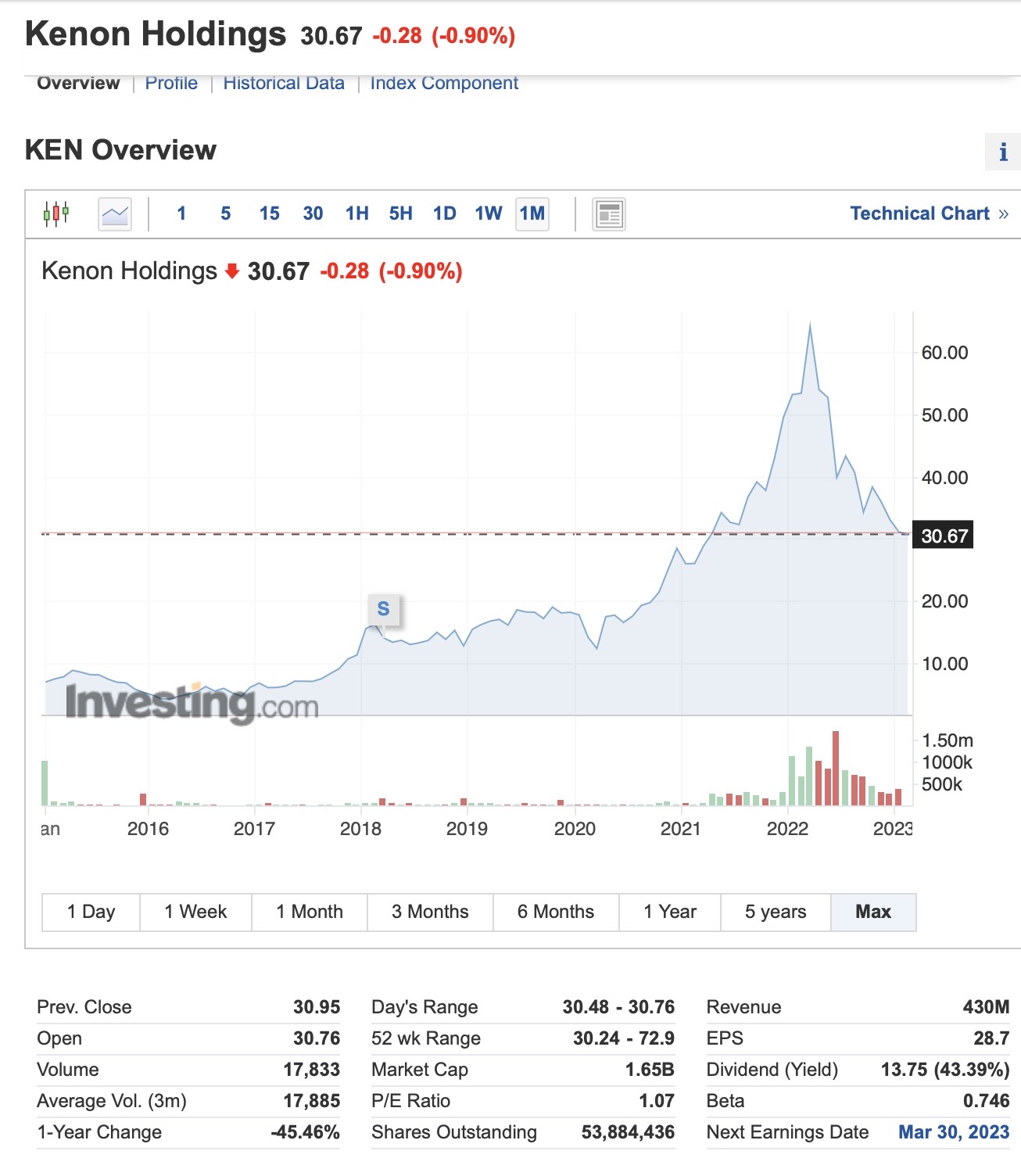Click the Day's Range value 30.48 - 30.76

coord(618,1007)
